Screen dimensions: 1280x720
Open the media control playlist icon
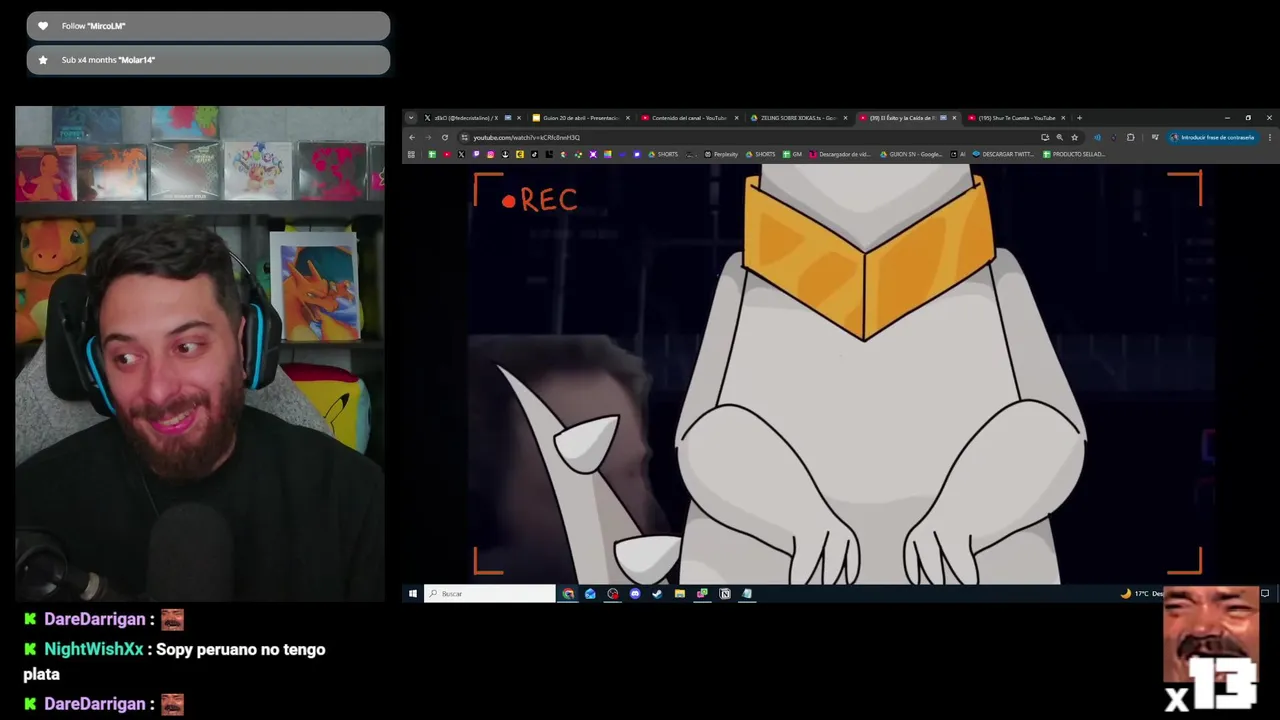(1155, 137)
